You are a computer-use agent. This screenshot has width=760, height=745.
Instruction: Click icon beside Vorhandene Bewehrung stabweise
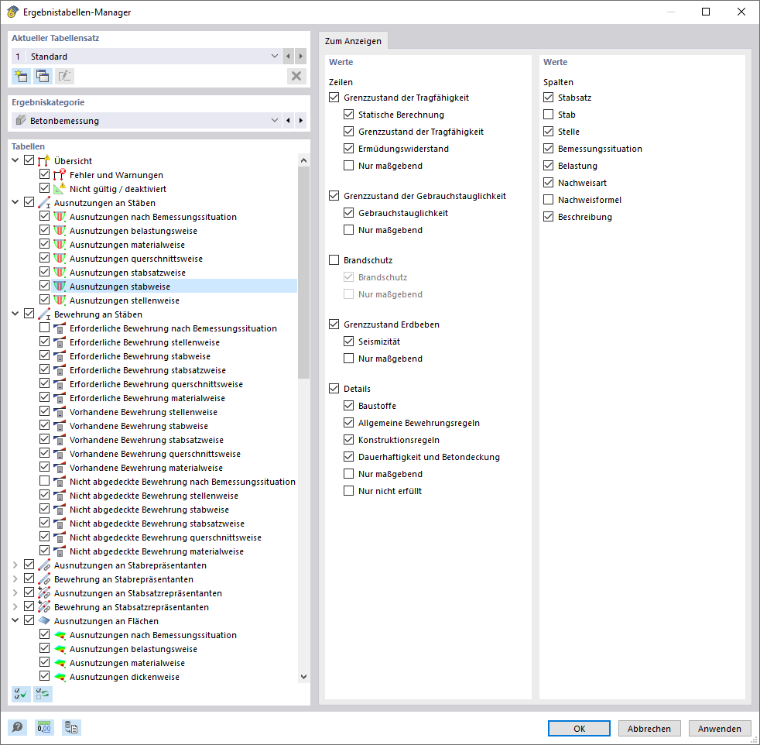(60, 426)
